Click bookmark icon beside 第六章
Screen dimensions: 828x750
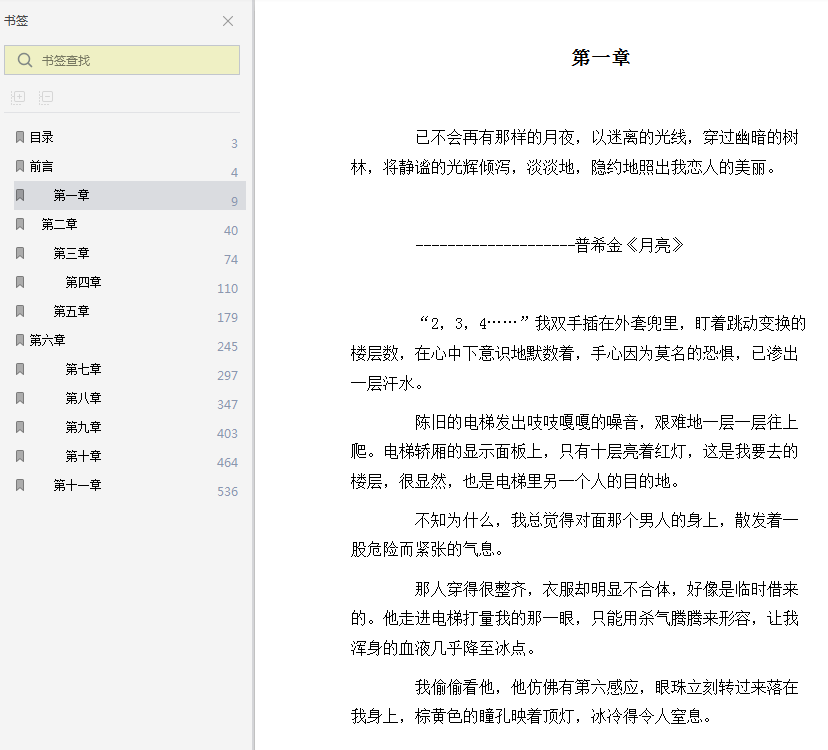[x=20, y=340]
